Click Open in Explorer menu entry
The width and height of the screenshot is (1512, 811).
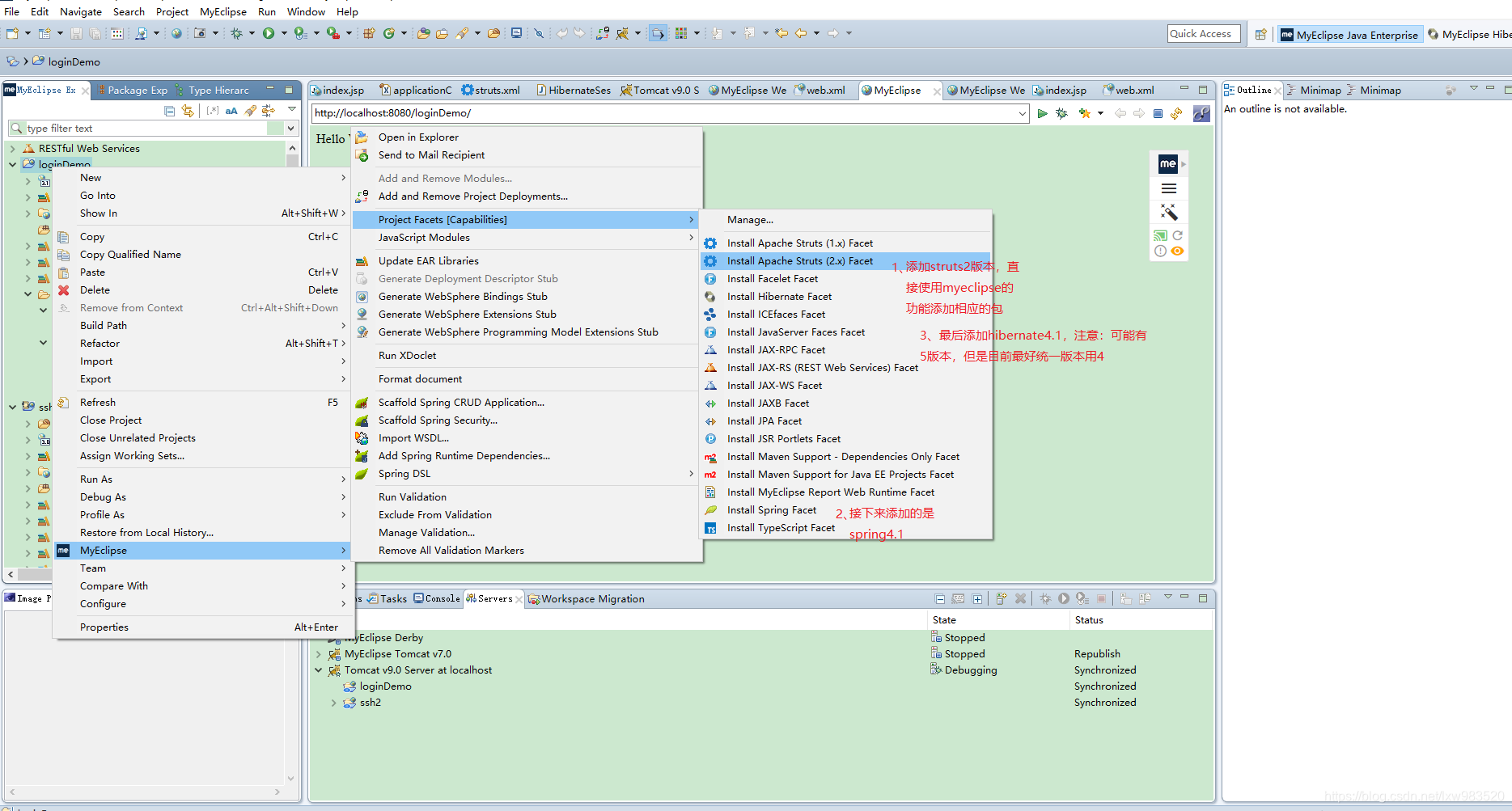point(527,137)
